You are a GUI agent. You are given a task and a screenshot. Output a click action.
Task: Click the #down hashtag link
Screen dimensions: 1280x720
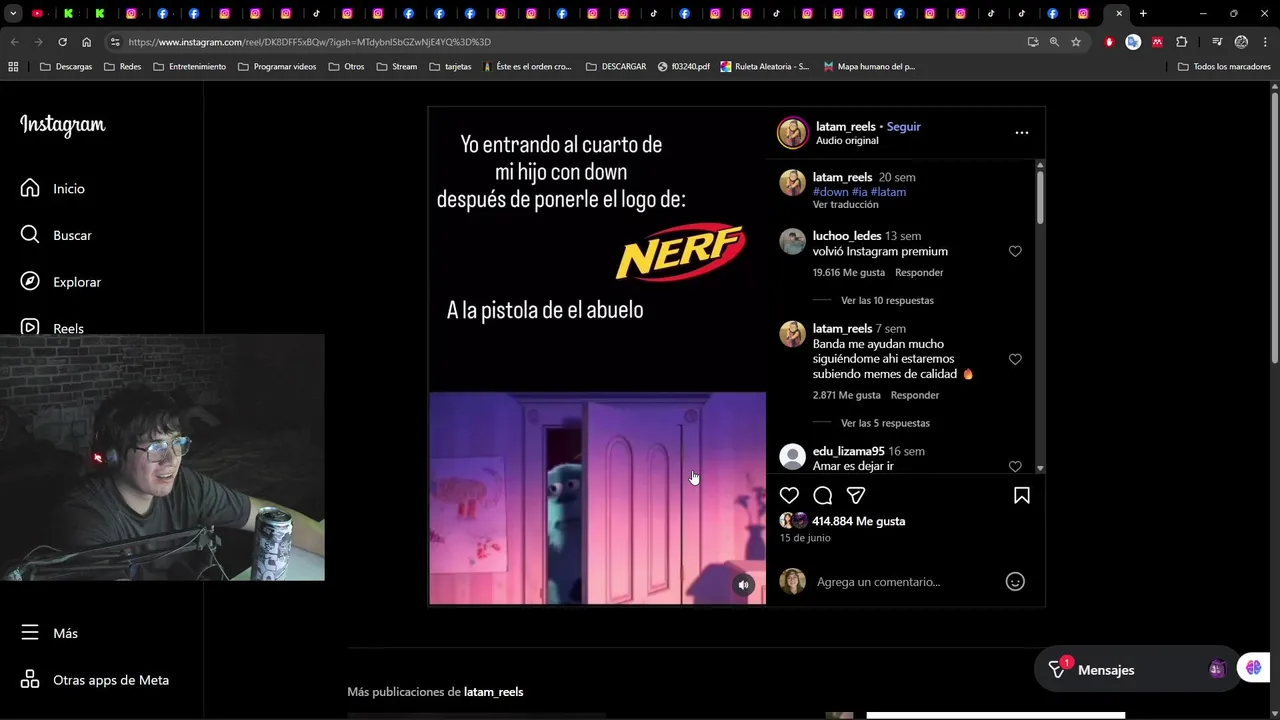click(x=830, y=192)
